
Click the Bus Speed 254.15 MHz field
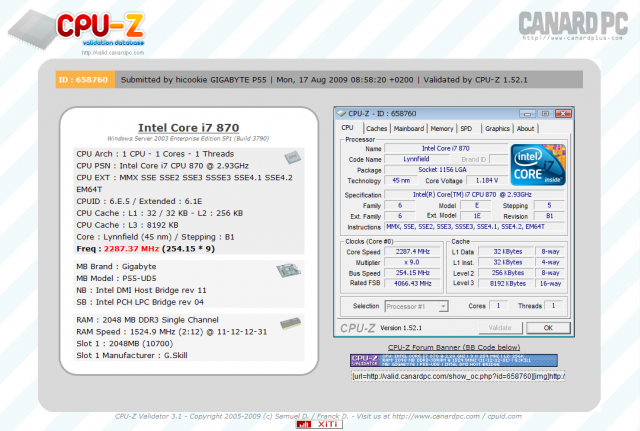[x=412, y=273]
